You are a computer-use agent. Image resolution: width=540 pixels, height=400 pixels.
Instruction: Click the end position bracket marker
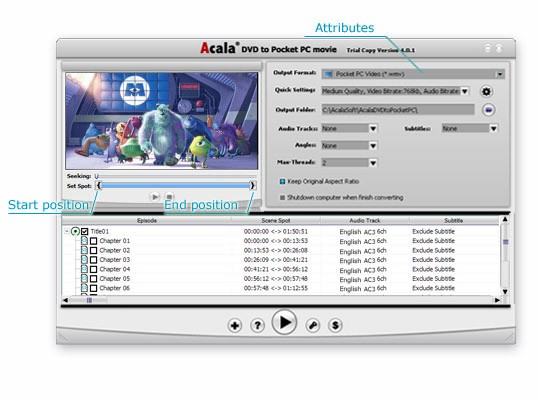(252, 186)
